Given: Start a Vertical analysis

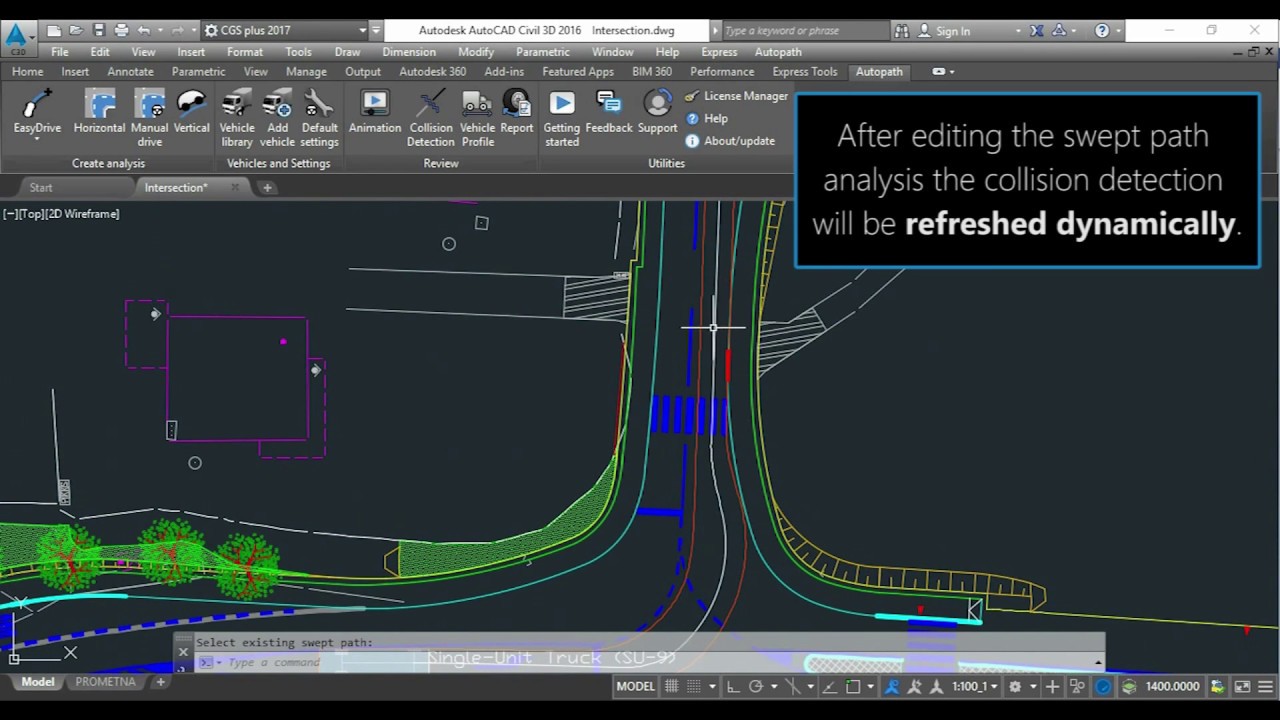Looking at the screenshot, I should 191,112.
